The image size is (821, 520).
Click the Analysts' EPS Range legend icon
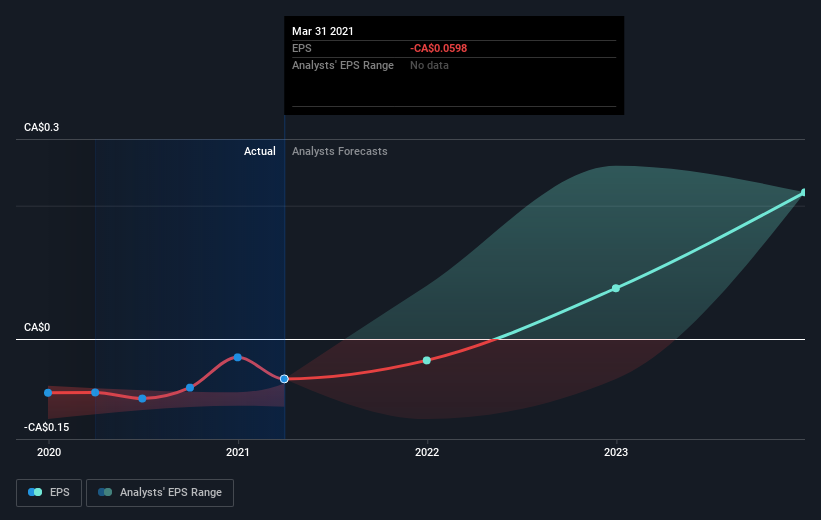[x=105, y=492]
